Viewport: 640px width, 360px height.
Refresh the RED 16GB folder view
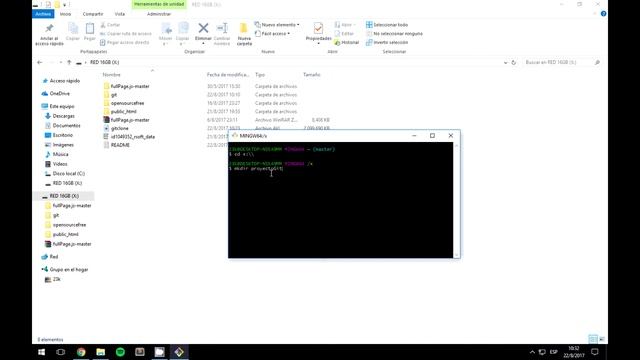(513, 62)
